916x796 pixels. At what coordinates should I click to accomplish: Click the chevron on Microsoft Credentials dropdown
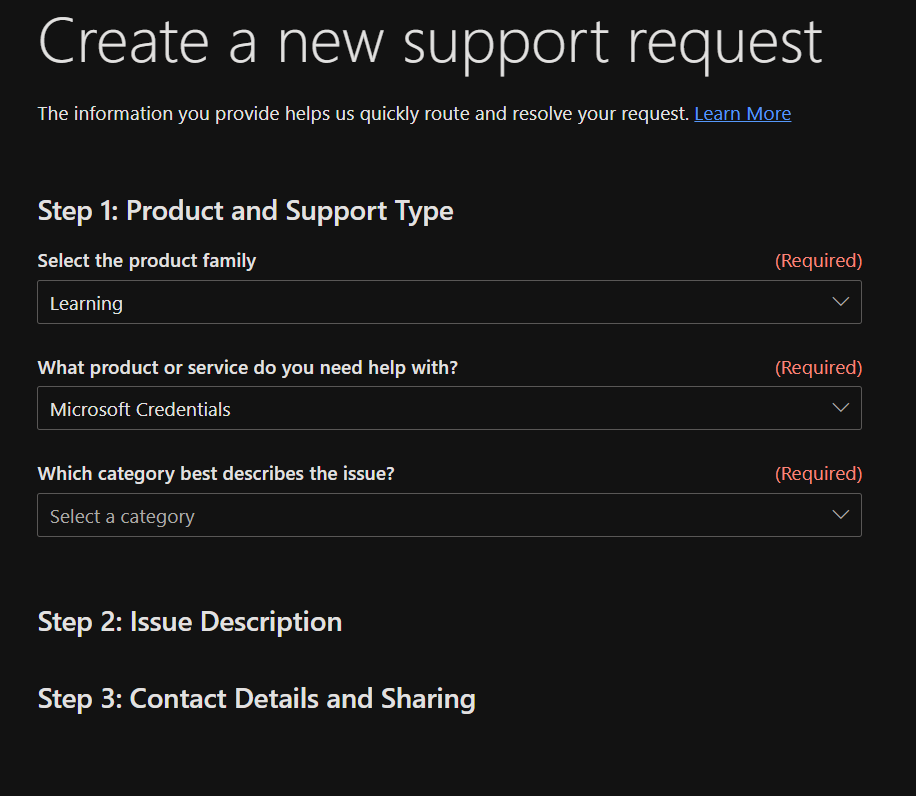point(840,408)
